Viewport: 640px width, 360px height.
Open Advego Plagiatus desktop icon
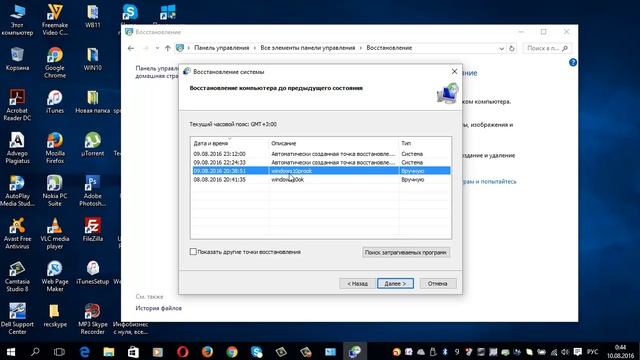click(x=17, y=148)
